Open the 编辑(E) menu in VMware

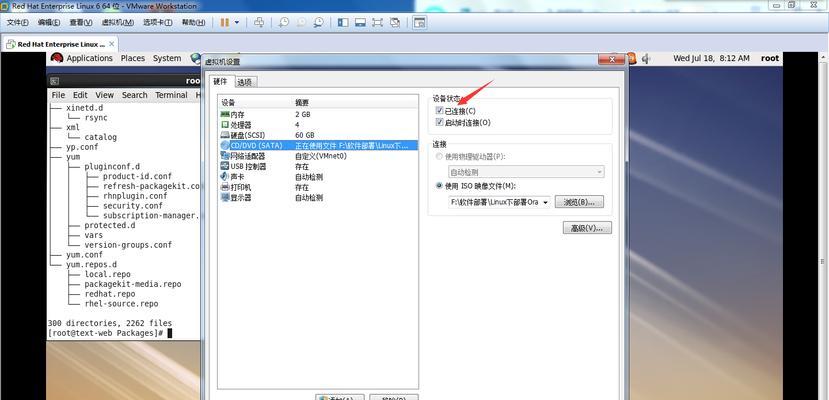click(x=49, y=22)
